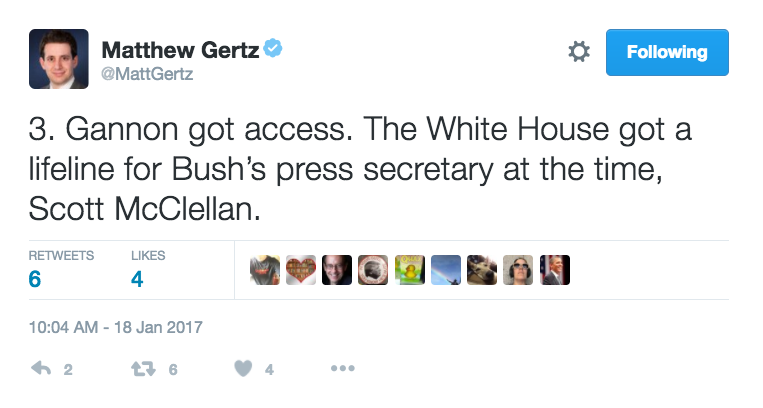The width and height of the screenshot is (763, 408).
Task: Open the avatar with suited man and flag
Action: click(553, 269)
